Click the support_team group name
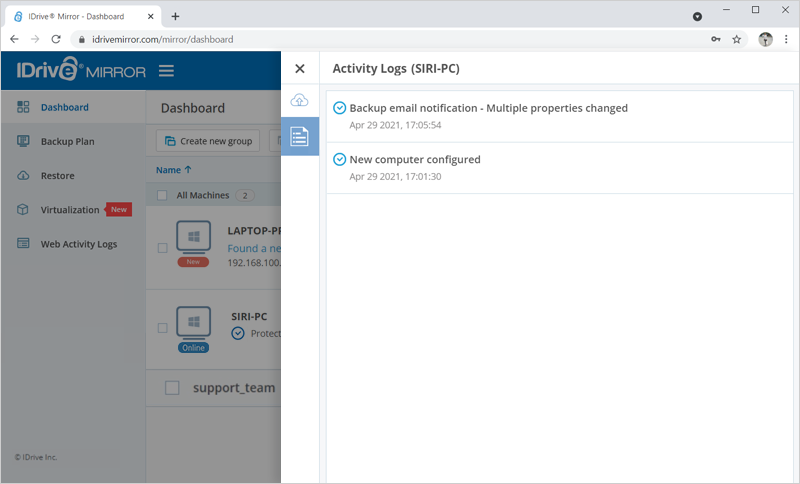800x484 pixels. (x=234, y=388)
